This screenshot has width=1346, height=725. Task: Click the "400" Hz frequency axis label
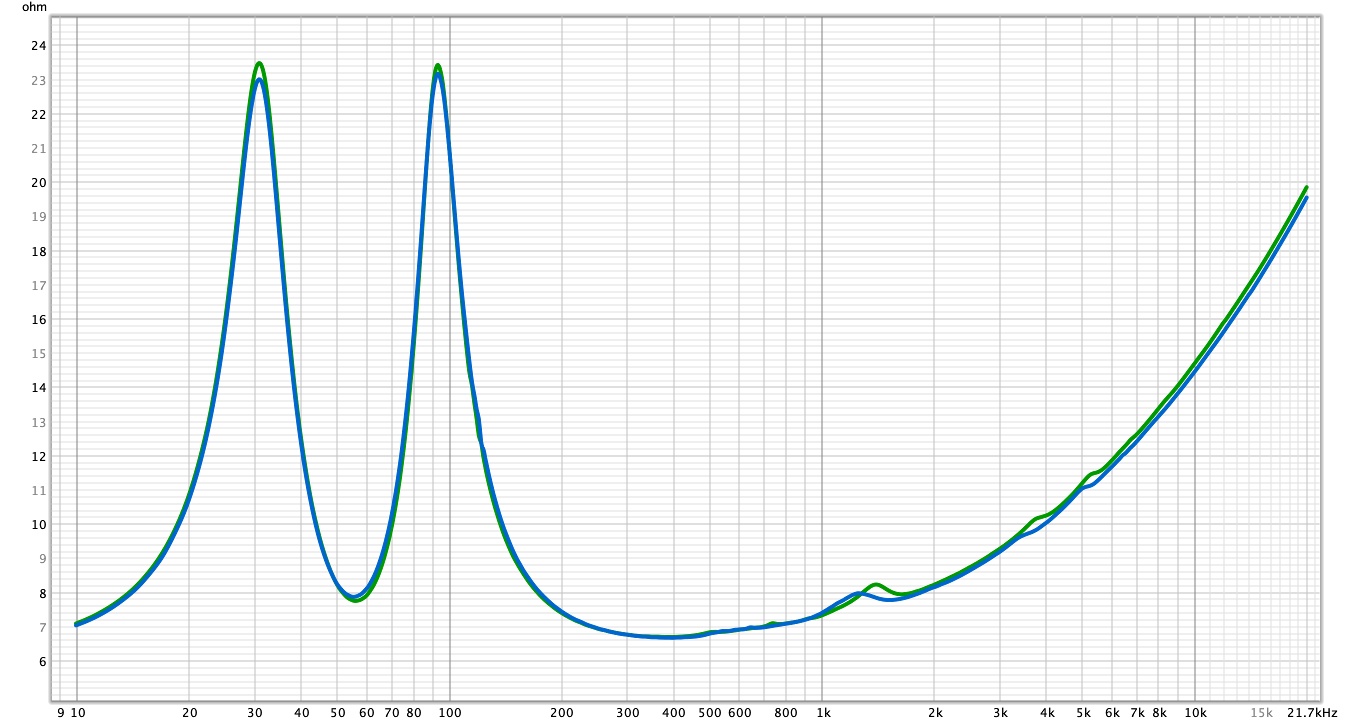point(674,713)
